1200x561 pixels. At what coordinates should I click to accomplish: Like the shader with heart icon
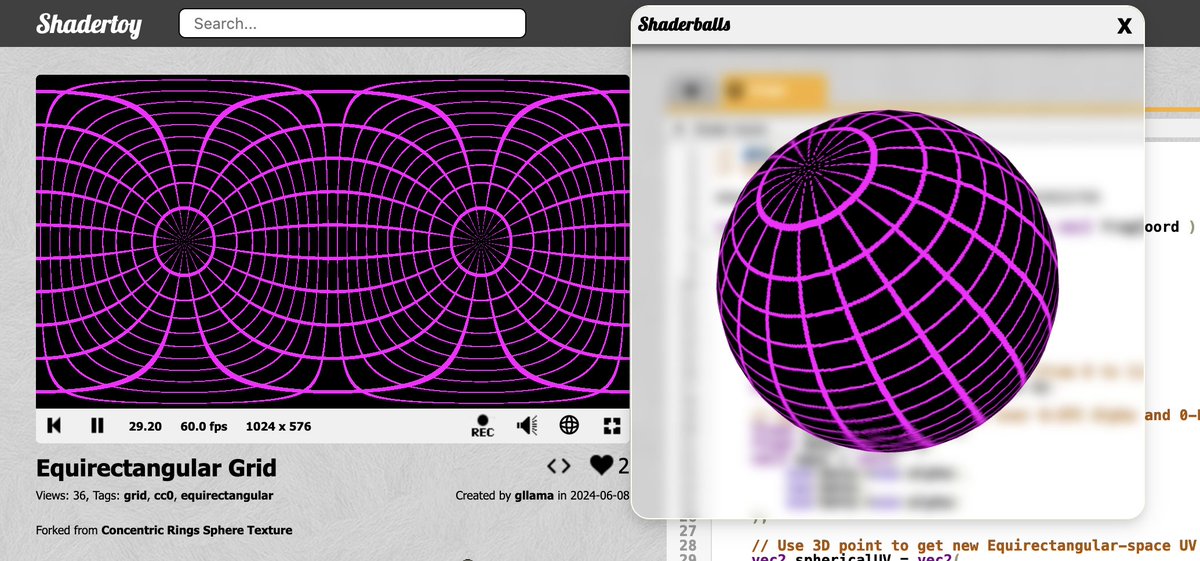(x=601, y=465)
